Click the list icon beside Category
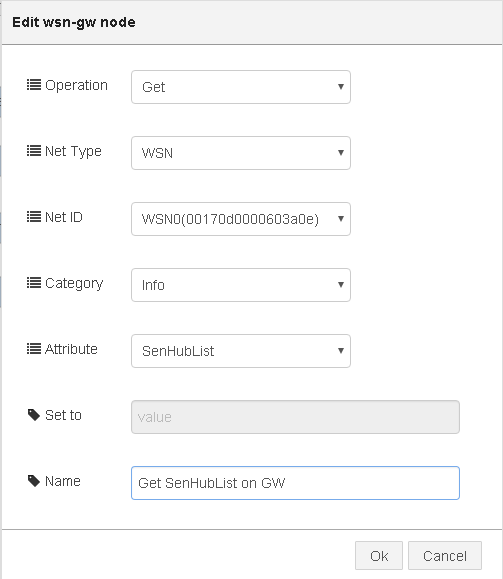This screenshot has height=579, width=503. click(x=34, y=283)
